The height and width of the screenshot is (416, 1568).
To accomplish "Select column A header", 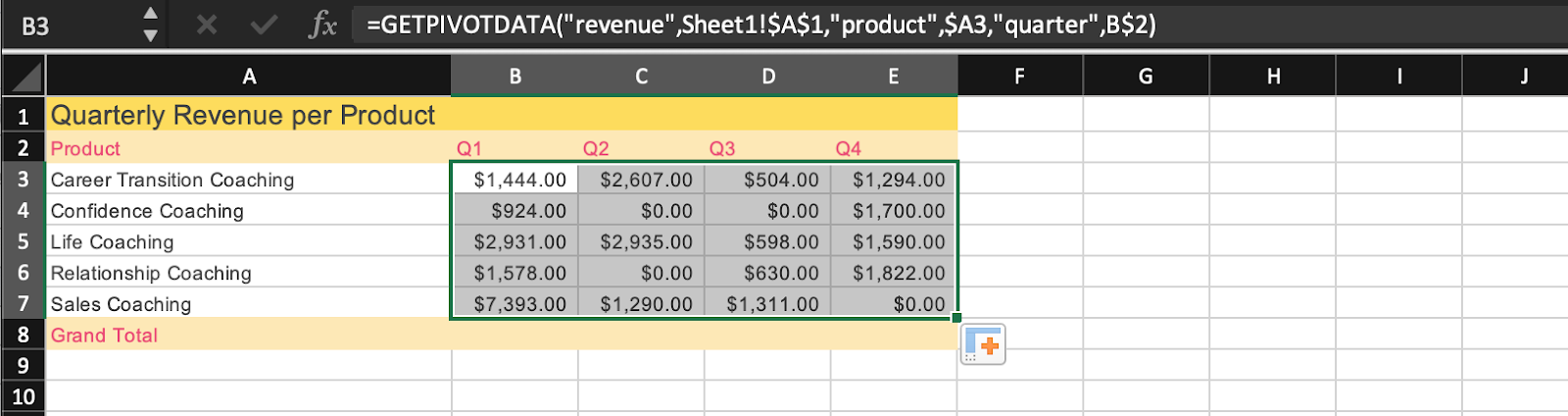I will [249, 77].
